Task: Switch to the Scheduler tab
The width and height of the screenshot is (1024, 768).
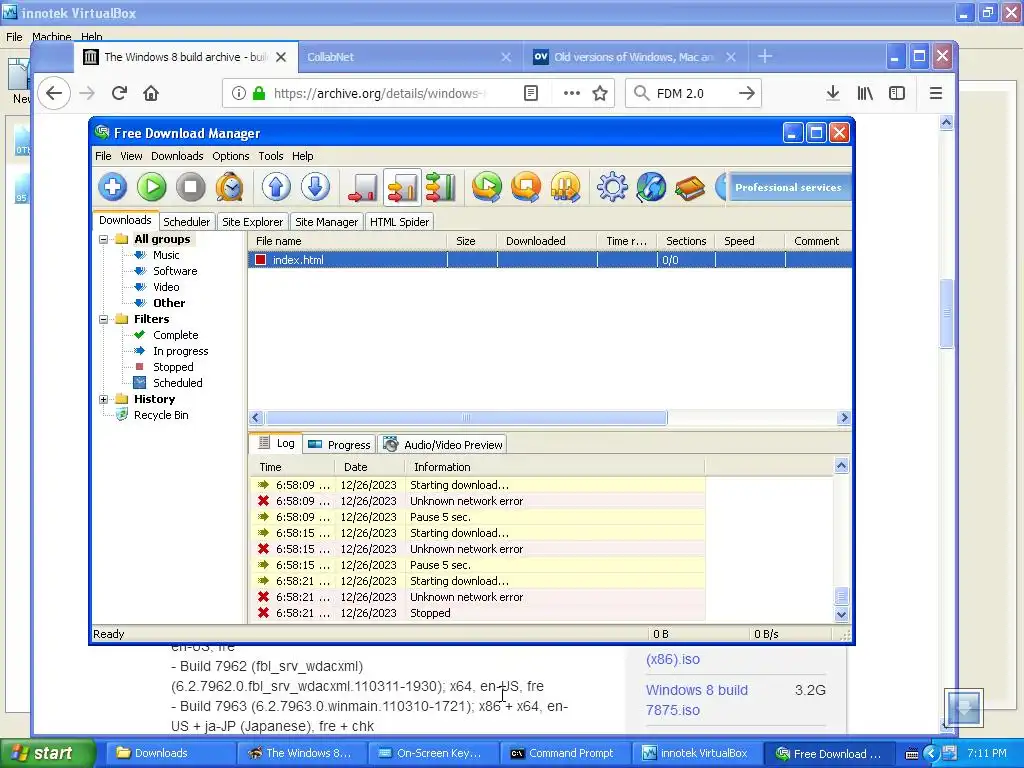Action: coord(187,222)
